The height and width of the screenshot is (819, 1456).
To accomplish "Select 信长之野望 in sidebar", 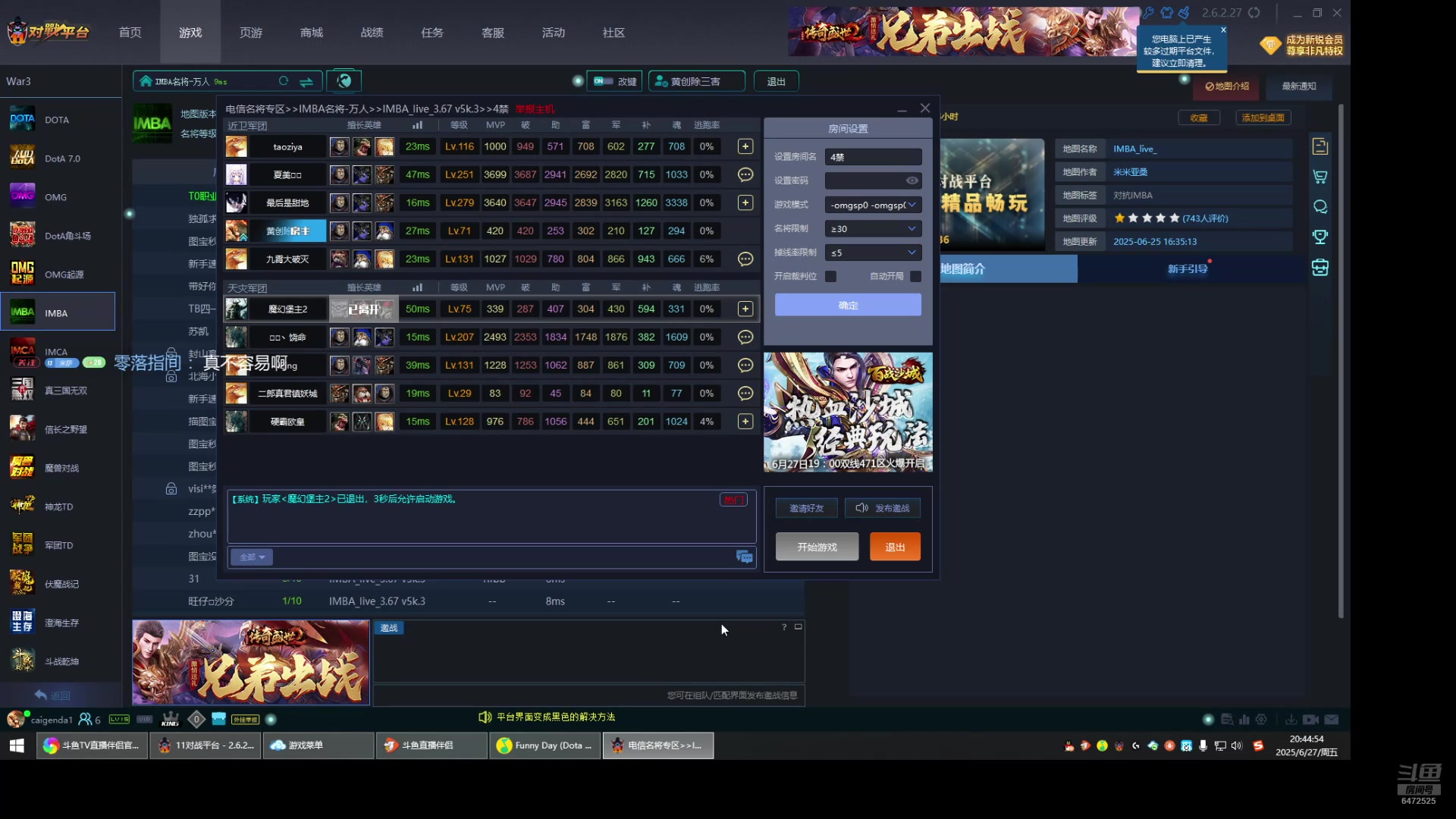I will click(58, 429).
